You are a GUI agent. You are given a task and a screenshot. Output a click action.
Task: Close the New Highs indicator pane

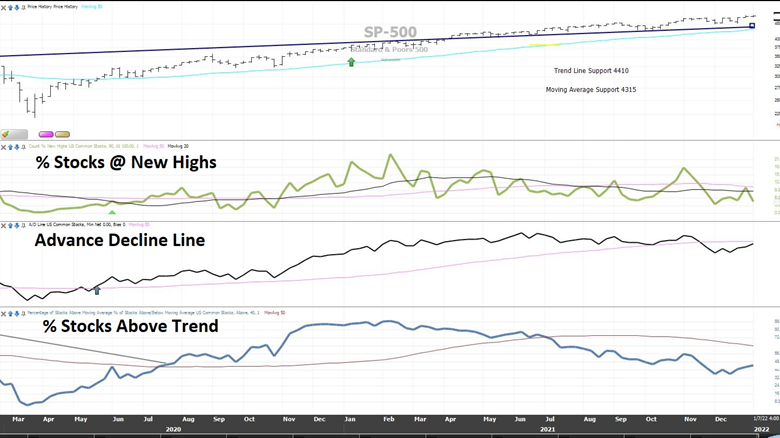[x=5, y=145]
